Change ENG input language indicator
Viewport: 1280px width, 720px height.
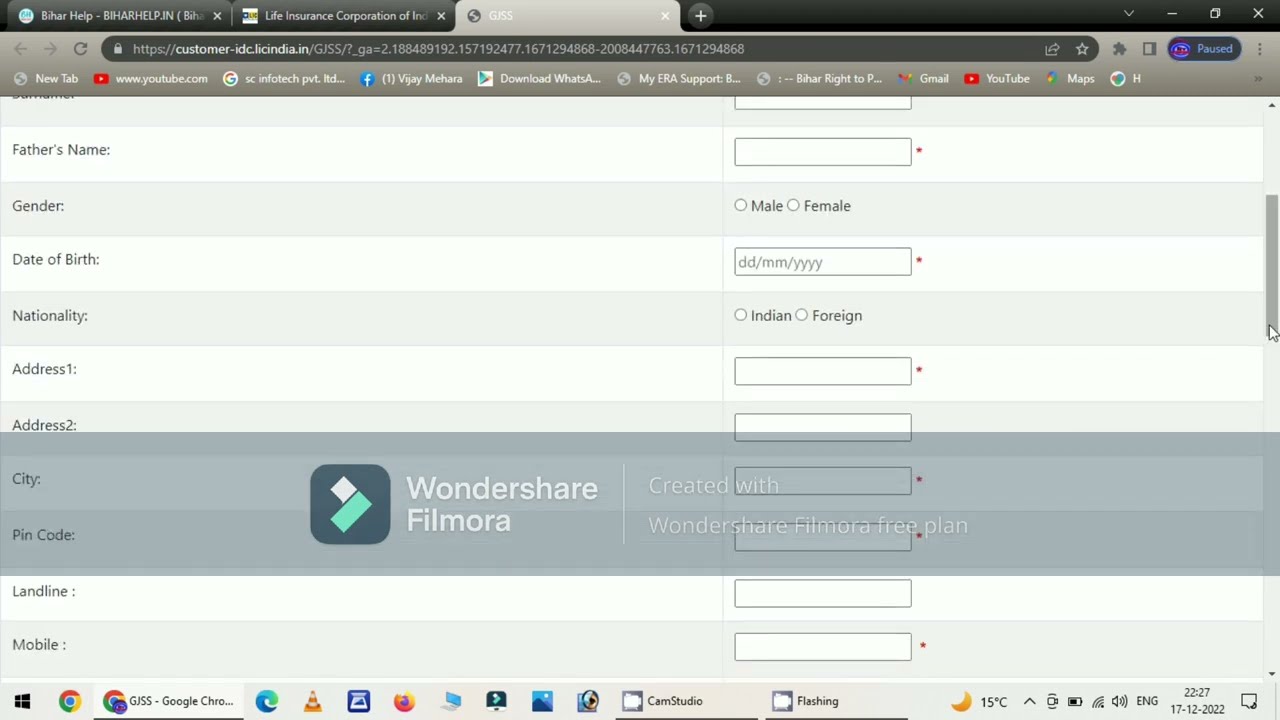point(1147,701)
